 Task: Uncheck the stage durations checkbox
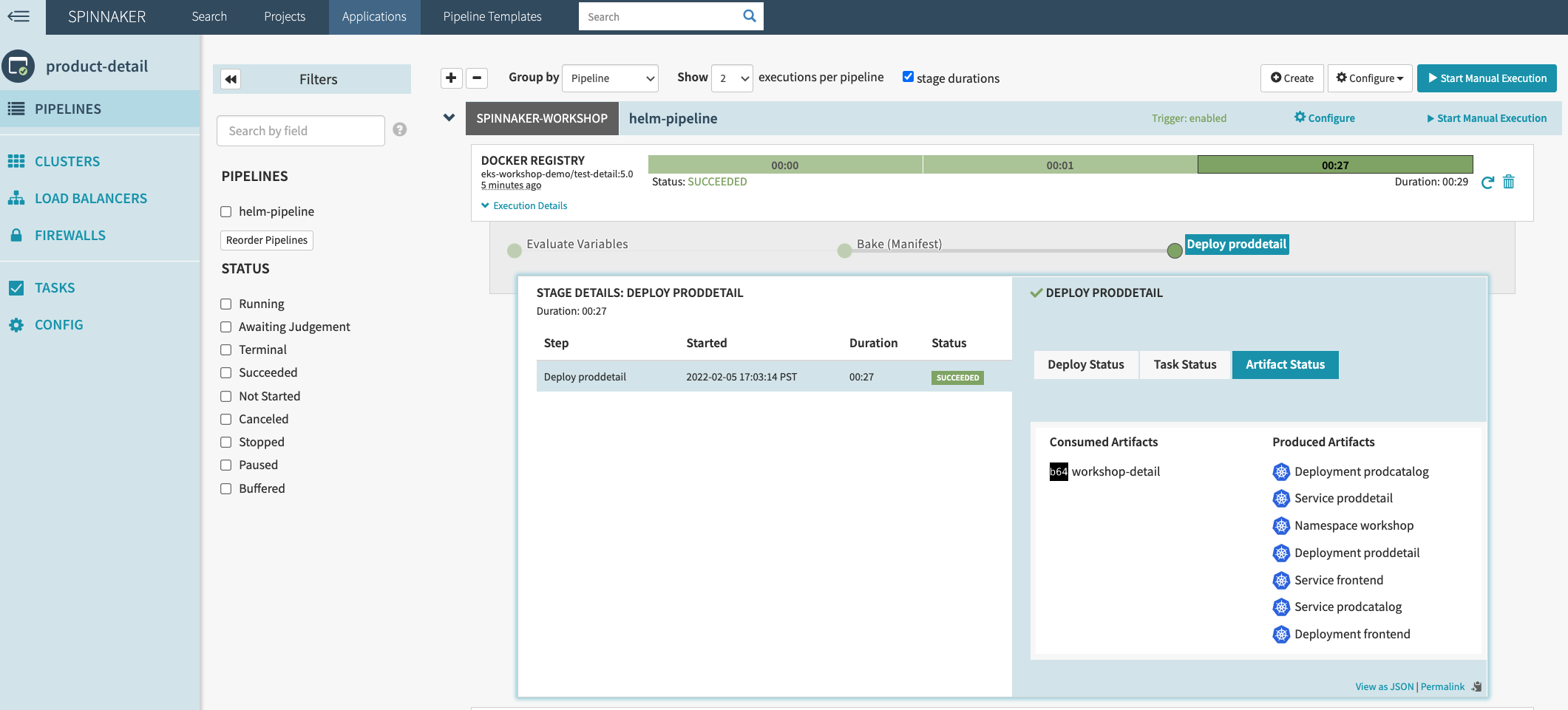[908, 76]
